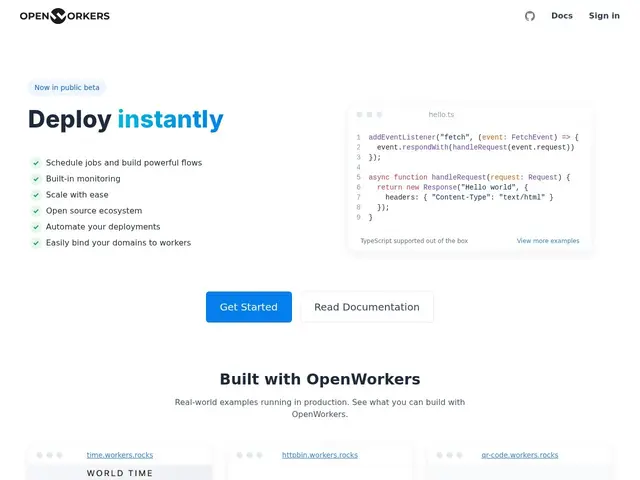Image resolution: width=640 pixels, height=480 pixels.
Task: Visit httpbin.workers.rocks link
Action: [320, 455]
